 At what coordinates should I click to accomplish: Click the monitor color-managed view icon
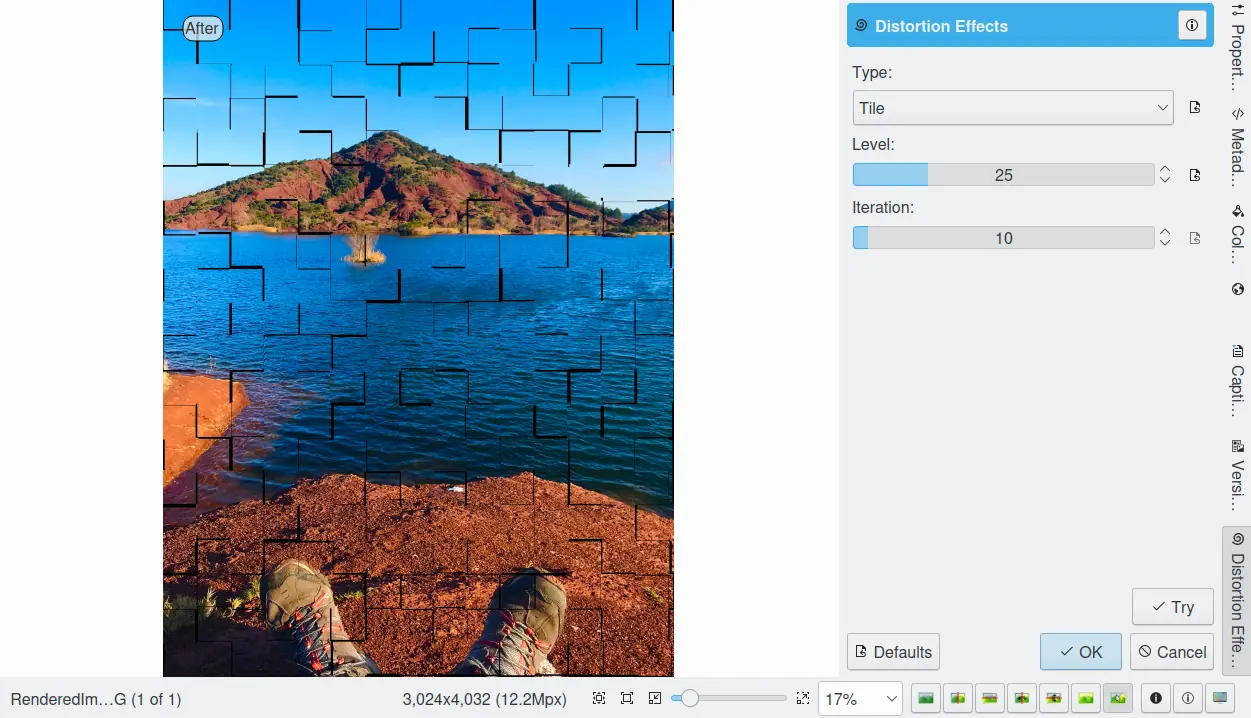pyautogui.click(x=1219, y=698)
